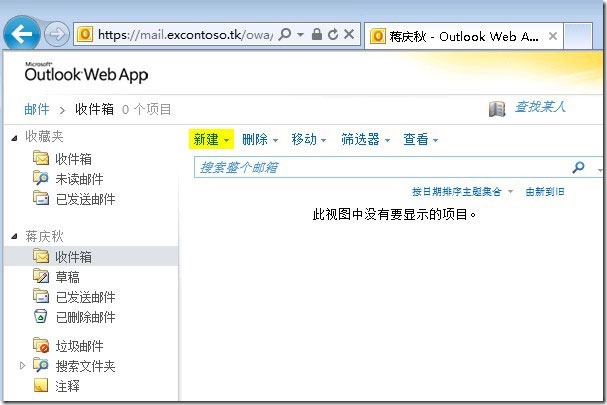Open the 筛选器 filter dropdown
The width and height of the screenshot is (607, 405).
tap(365, 140)
